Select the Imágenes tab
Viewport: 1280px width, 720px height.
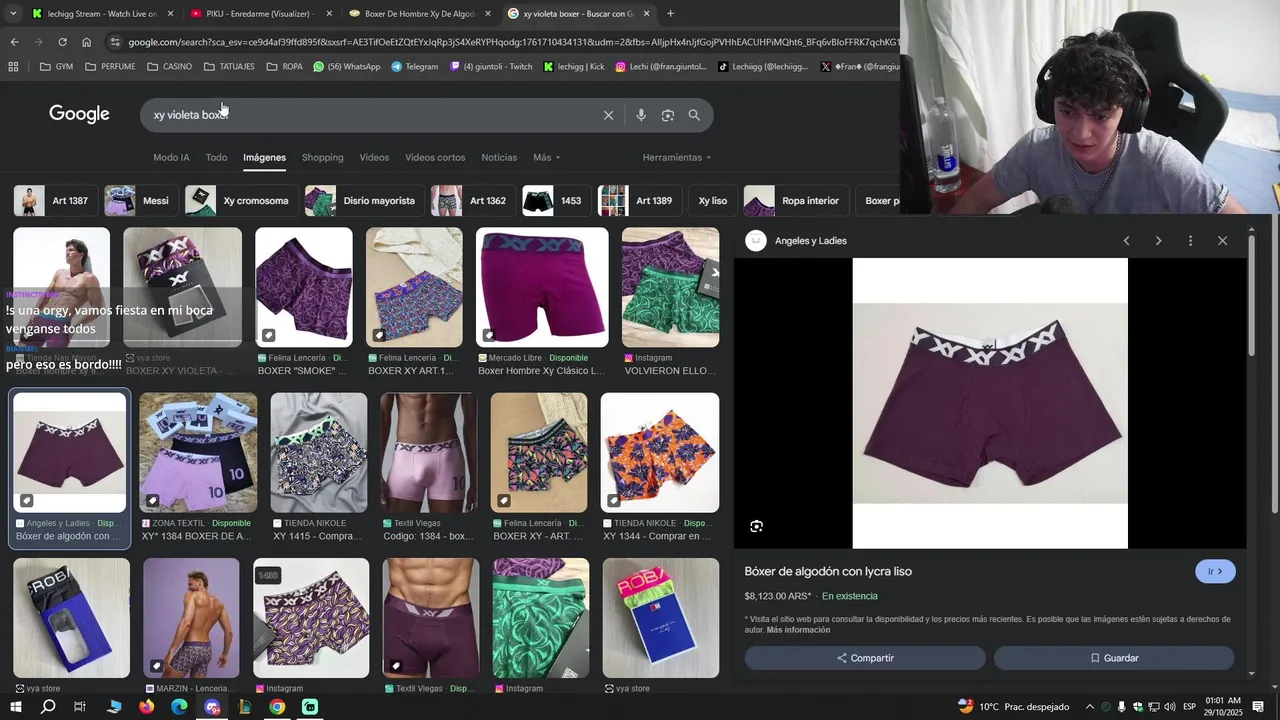click(x=264, y=157)
